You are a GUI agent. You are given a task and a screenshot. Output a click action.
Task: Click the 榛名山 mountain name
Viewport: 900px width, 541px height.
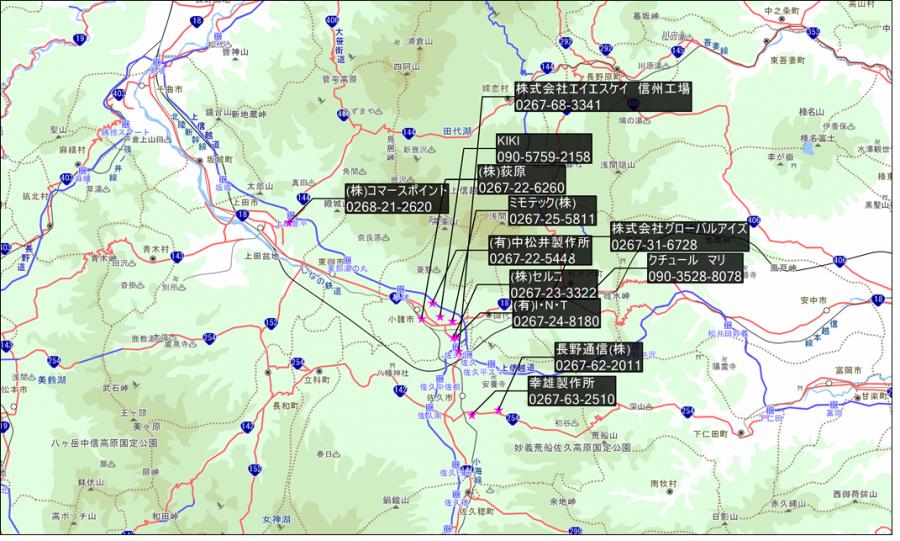[811, 112]
